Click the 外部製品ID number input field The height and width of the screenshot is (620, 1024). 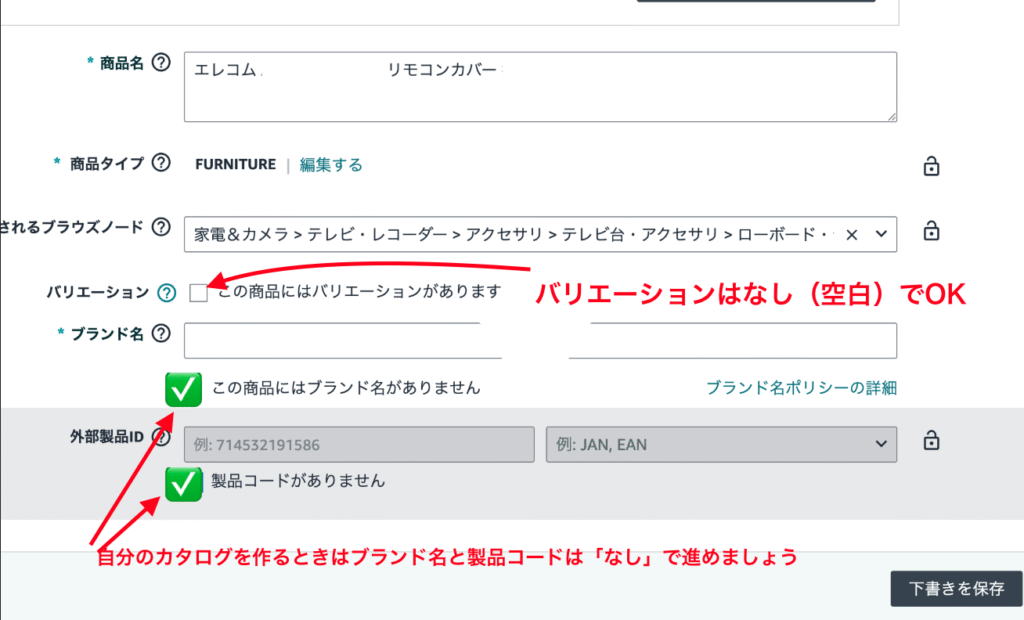click(x=360, y=444)
